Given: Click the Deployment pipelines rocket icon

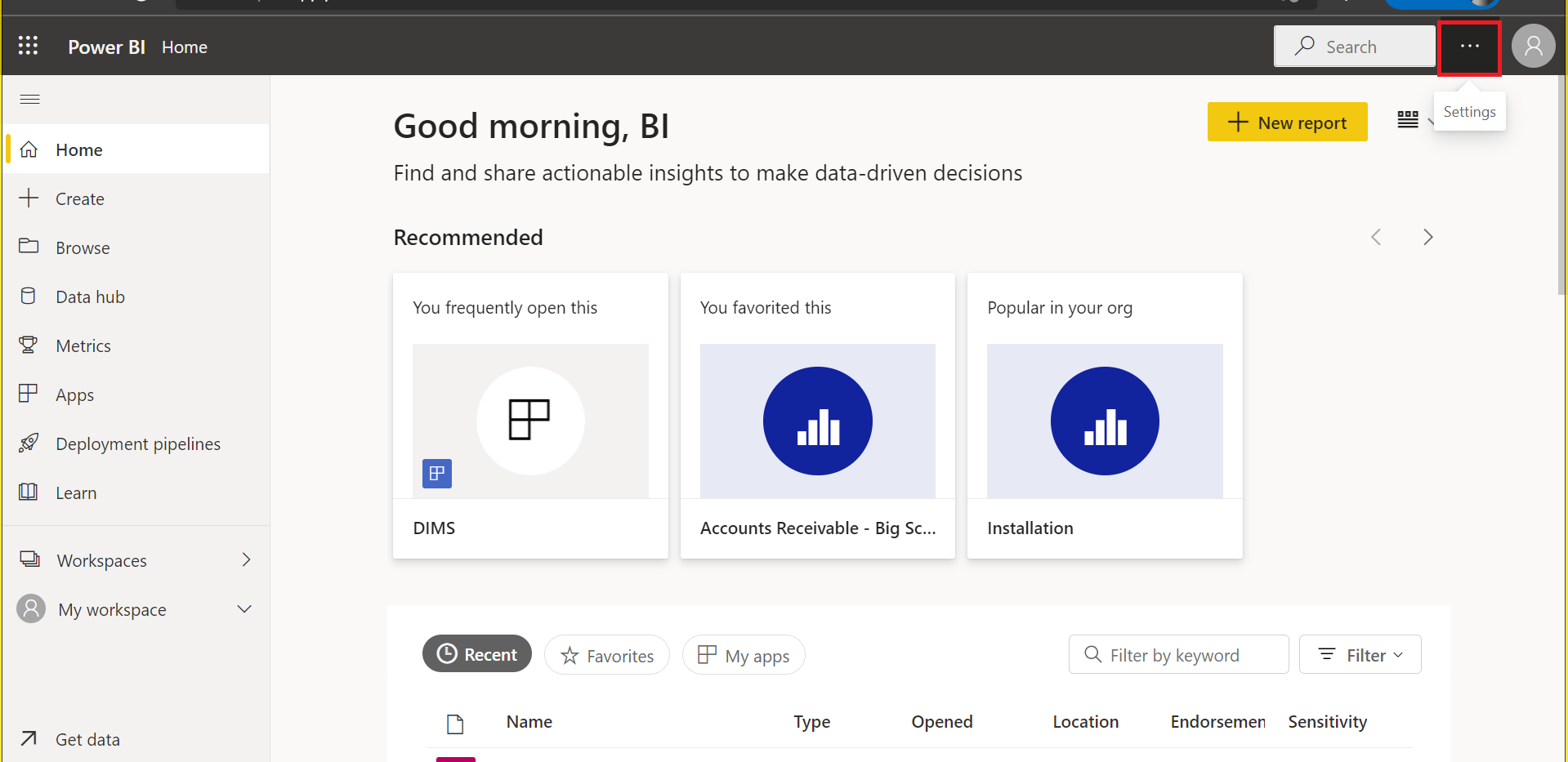Looking at the screenshot, I should 29,443.
